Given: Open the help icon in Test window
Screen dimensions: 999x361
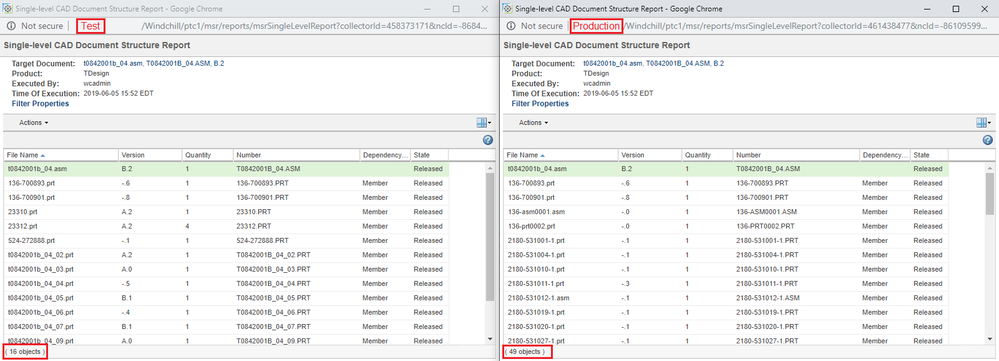Looking at the screenshot, I should click(488, 140).
